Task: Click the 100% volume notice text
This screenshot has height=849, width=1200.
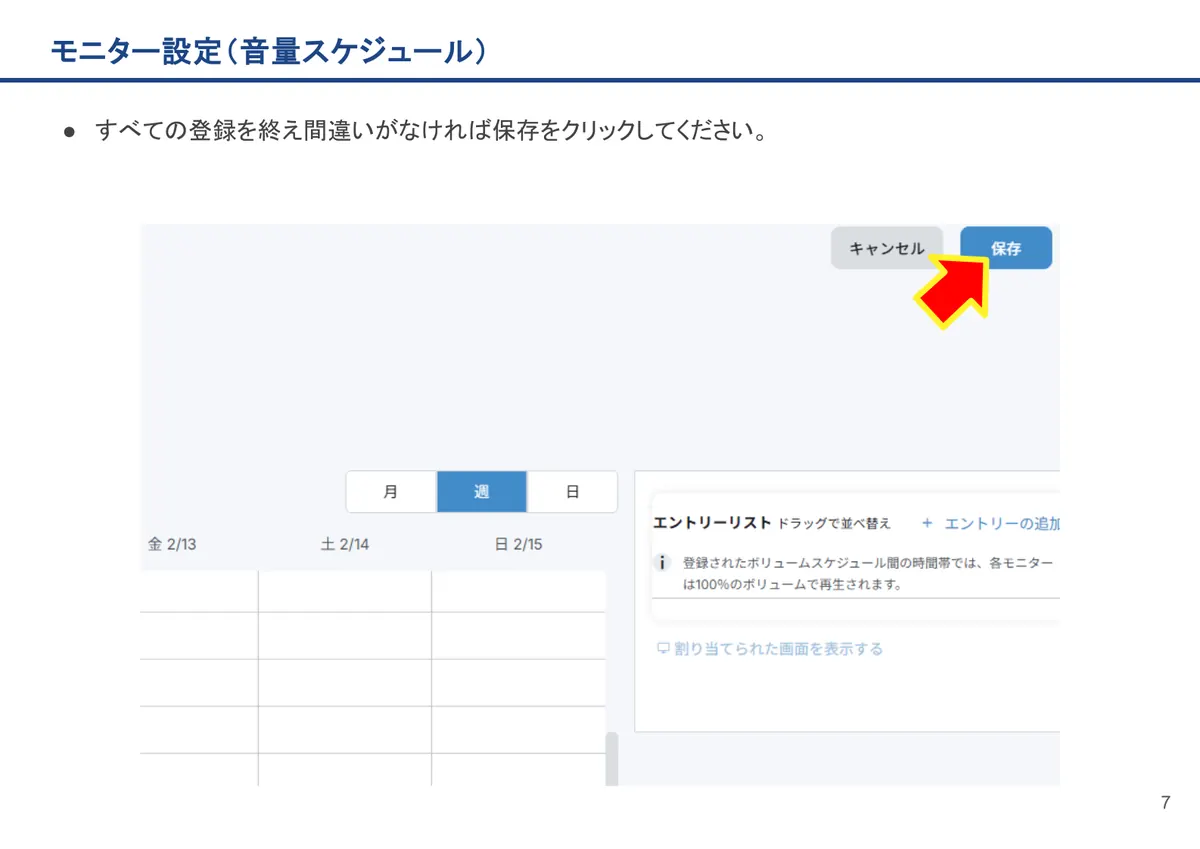Action: coord(868,574)
